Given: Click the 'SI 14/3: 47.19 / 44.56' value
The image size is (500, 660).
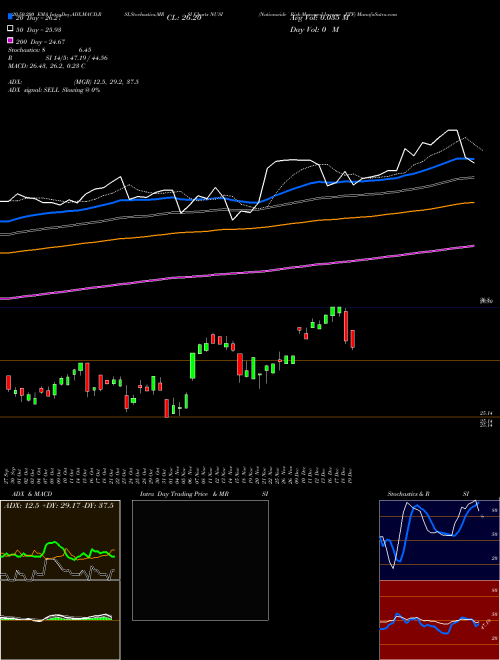Looking at the screenshot, I should 77,58.
